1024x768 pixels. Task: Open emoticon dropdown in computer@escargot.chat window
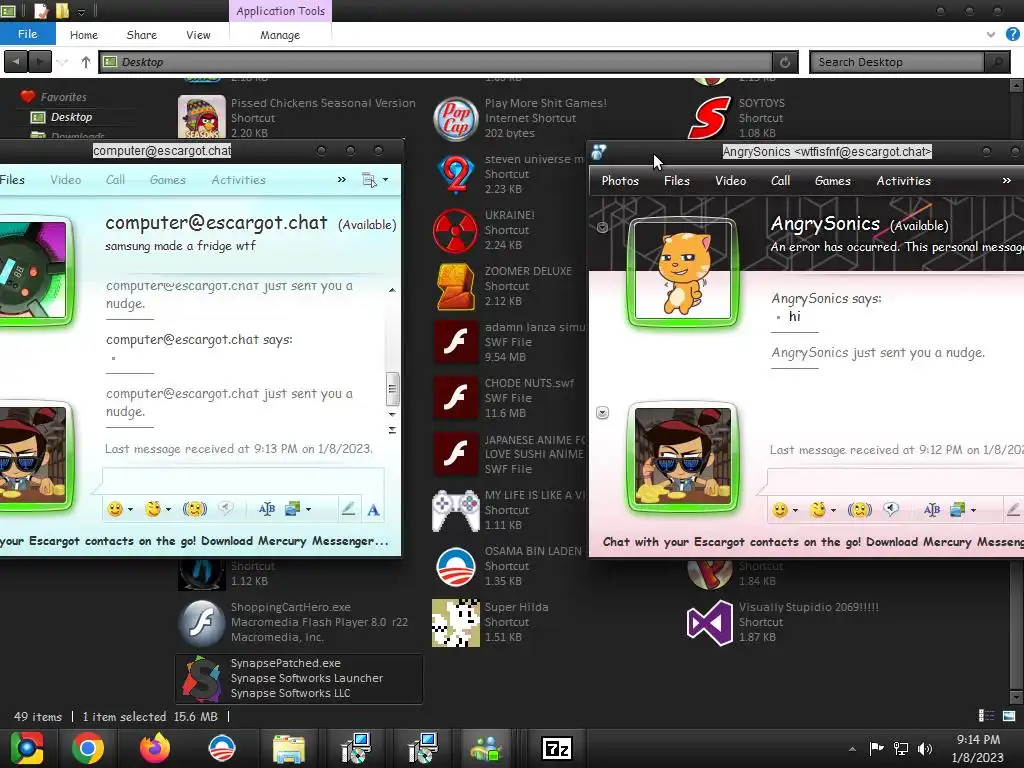[131, 510]
